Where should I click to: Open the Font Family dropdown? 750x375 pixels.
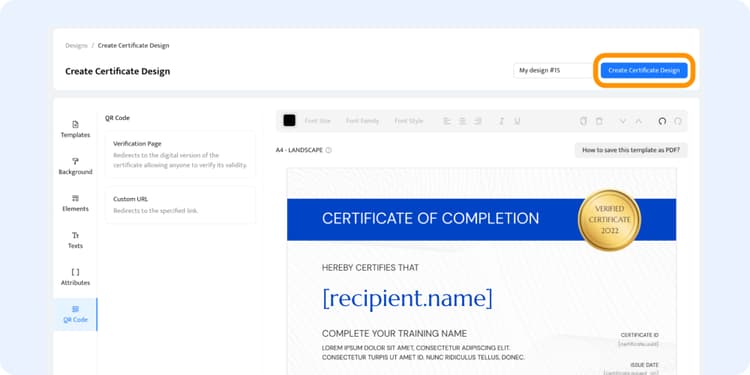coord(363,121)
